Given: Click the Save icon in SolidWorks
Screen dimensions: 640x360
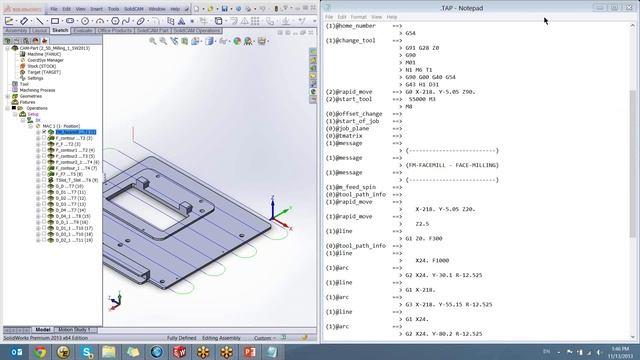Looking at the screenshot, I should coord(224,9).
